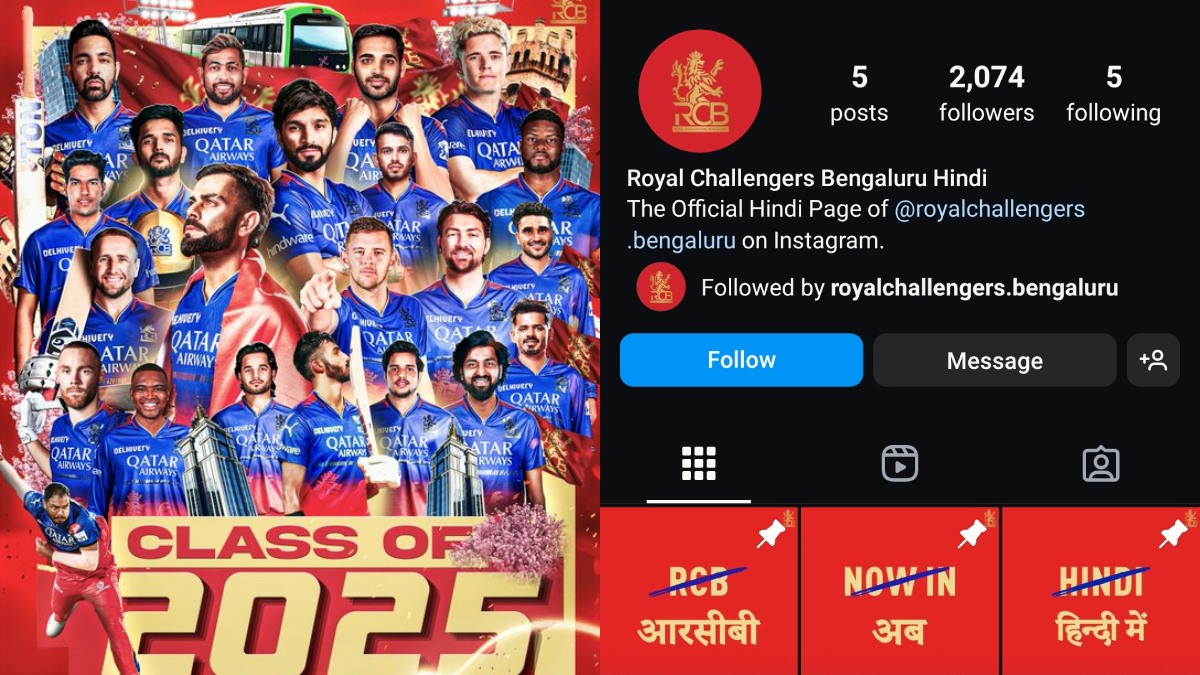Screen dimensions: 1200x675
Task: Open the pinned RCB आरसीबी post
Action: click(699, 591)
